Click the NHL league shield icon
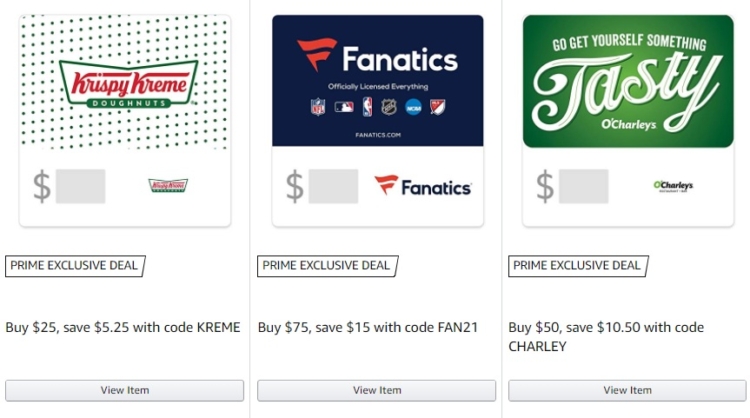 pos(389,107)
